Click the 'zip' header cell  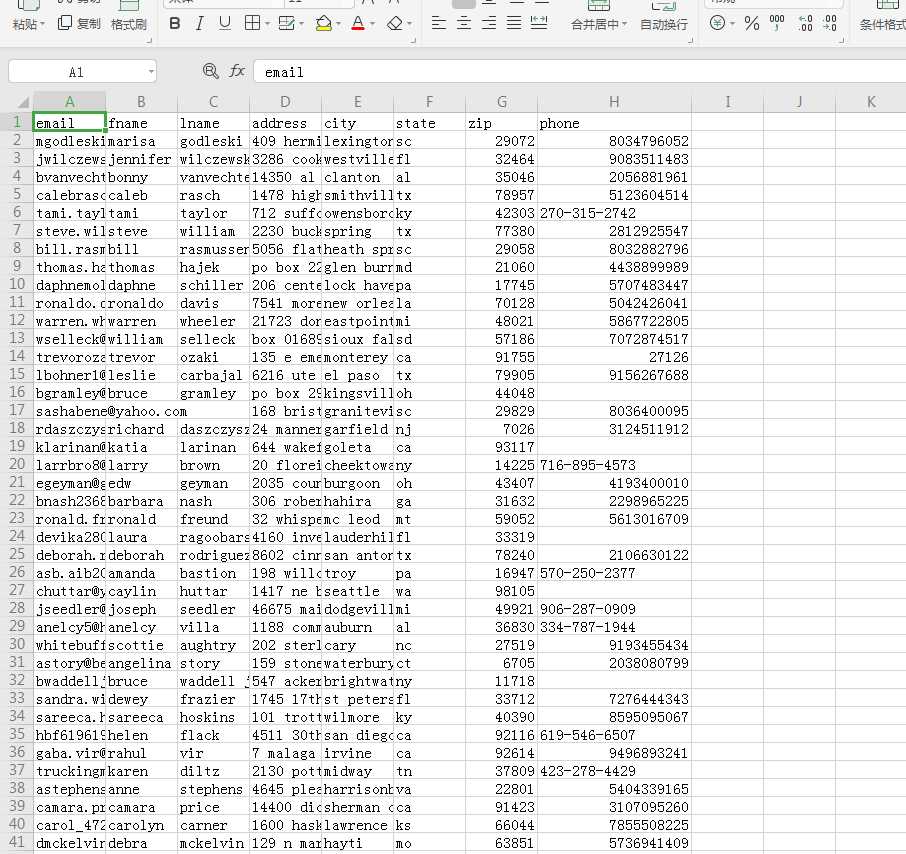pyautogui.click(x=501, y=124)
